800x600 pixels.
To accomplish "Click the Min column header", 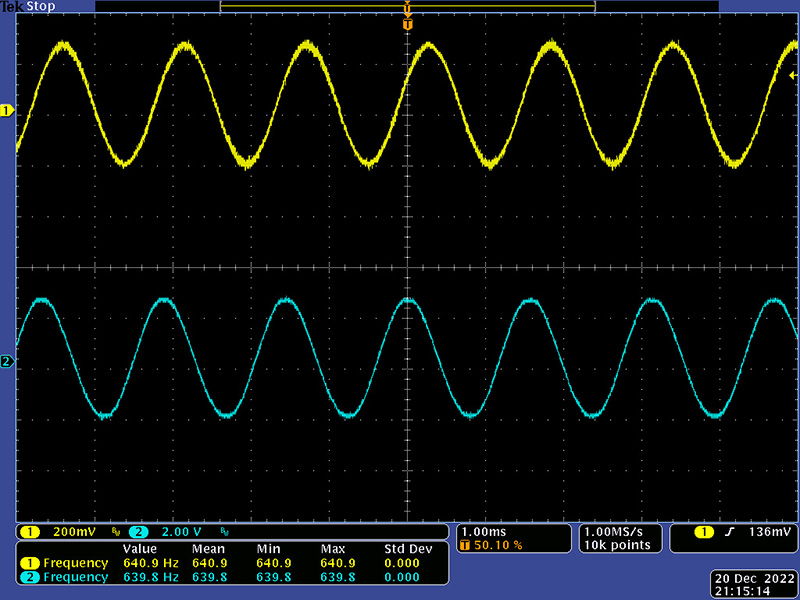I will point(268,549).
